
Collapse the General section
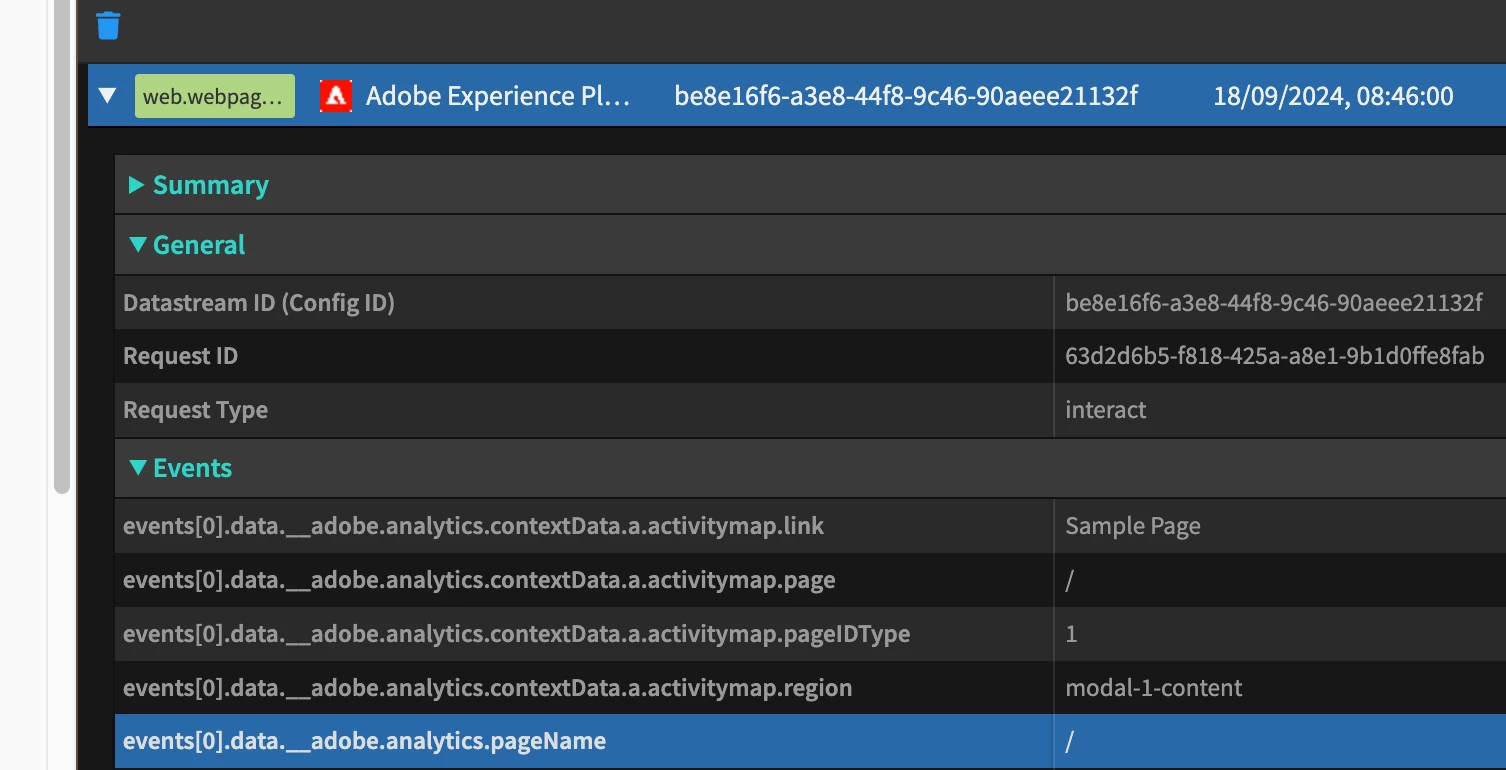137,245
